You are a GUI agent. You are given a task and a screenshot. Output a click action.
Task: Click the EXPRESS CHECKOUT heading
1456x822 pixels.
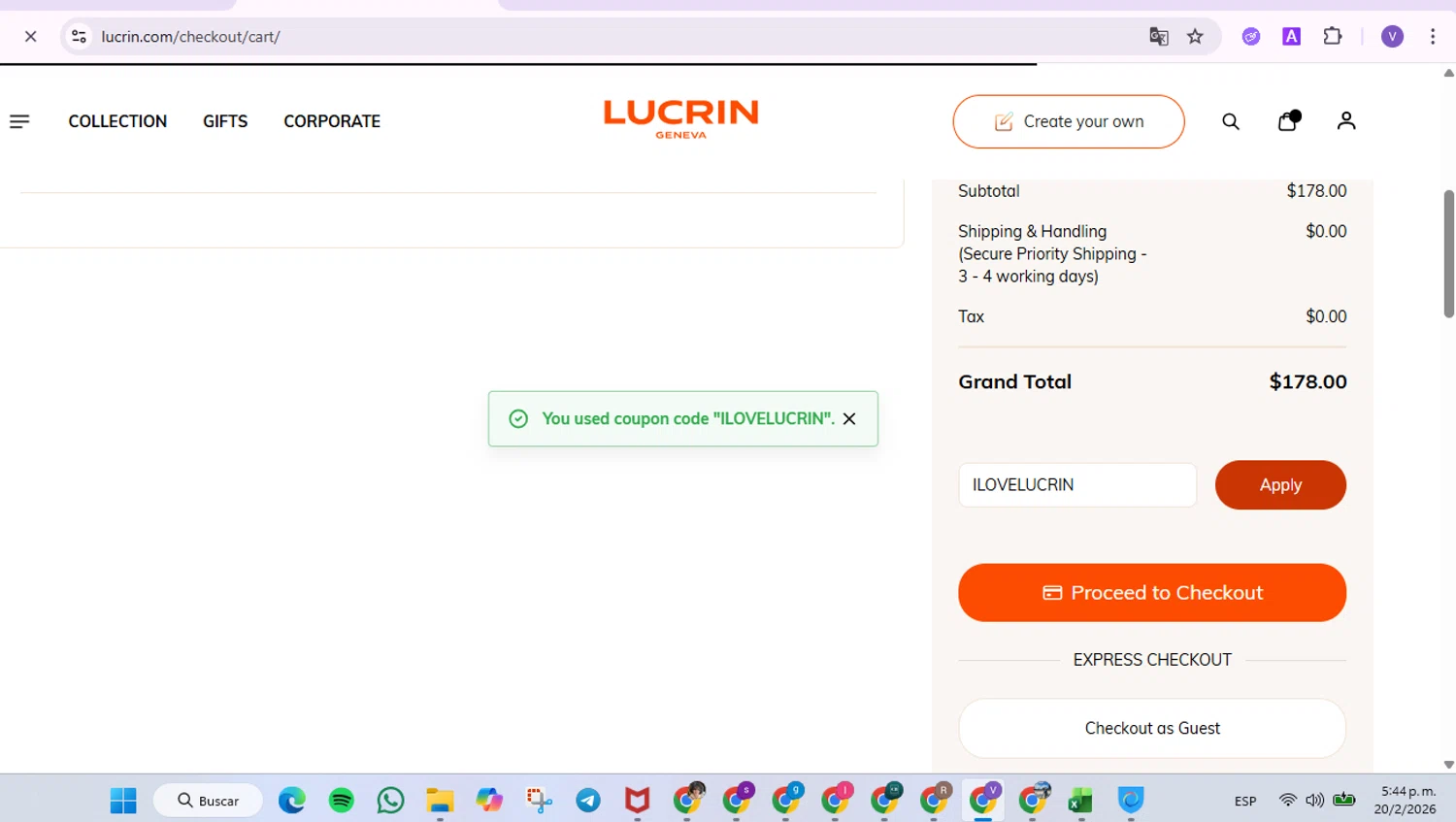[x=1152, y=660]
